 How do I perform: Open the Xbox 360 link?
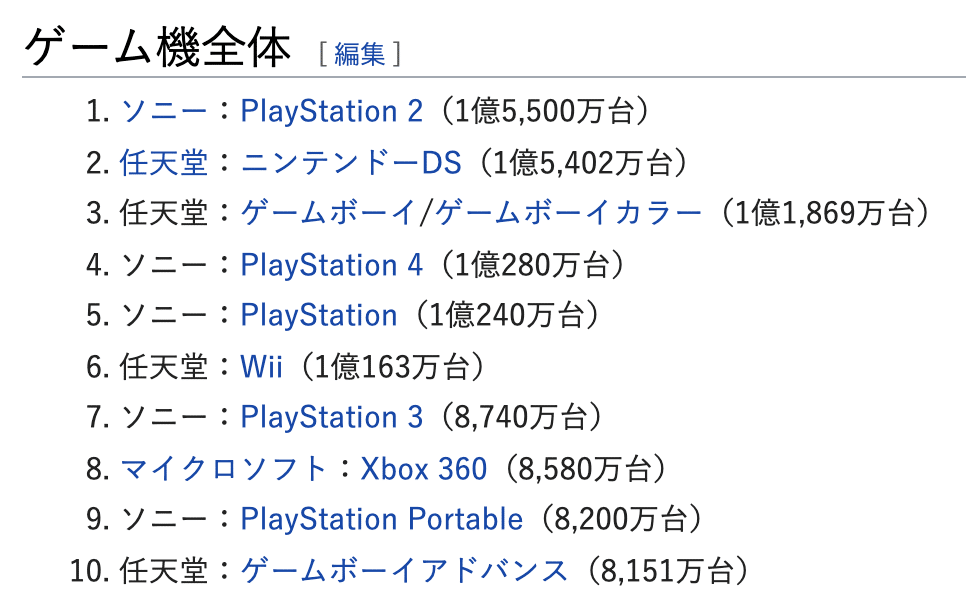point(424,469)
